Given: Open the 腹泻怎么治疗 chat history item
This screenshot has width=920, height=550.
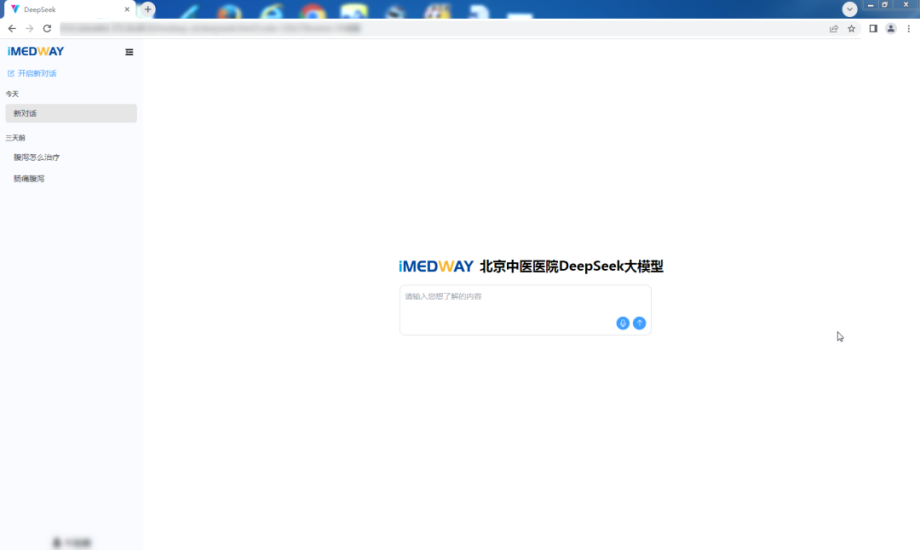Looking at the screenshot, I should click(36, 157).
